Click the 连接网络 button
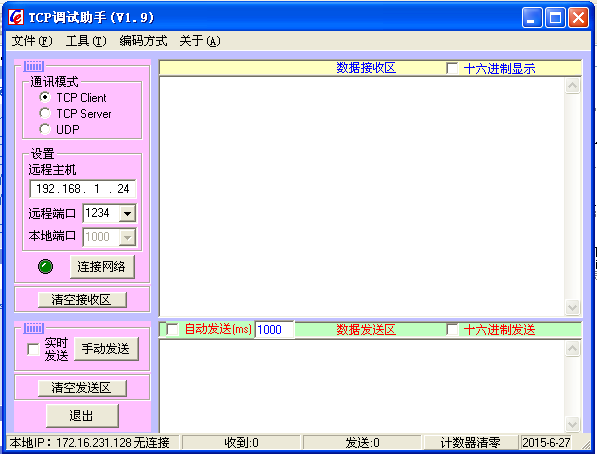This screenshot has height=454, width=597. (x=102, y=267)
